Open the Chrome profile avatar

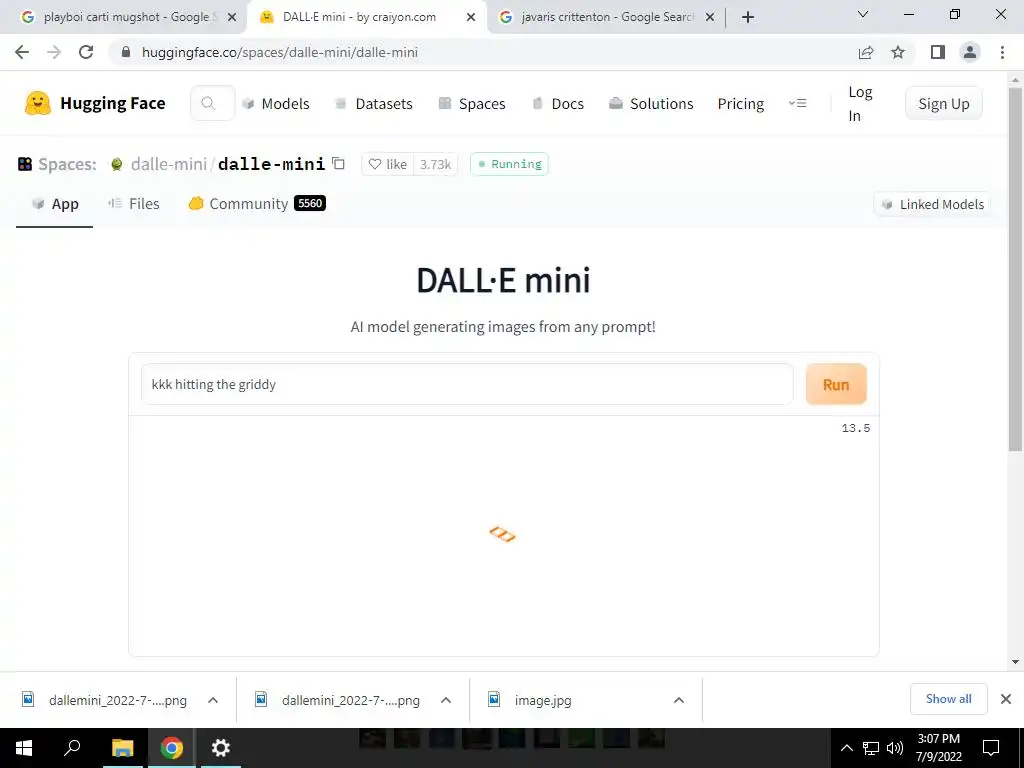tap(970, 52)
